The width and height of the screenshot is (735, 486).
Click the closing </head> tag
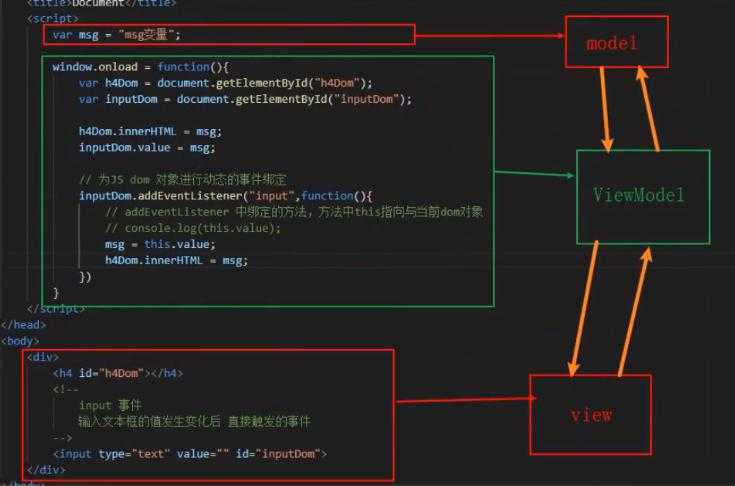(x=23, y=325)
